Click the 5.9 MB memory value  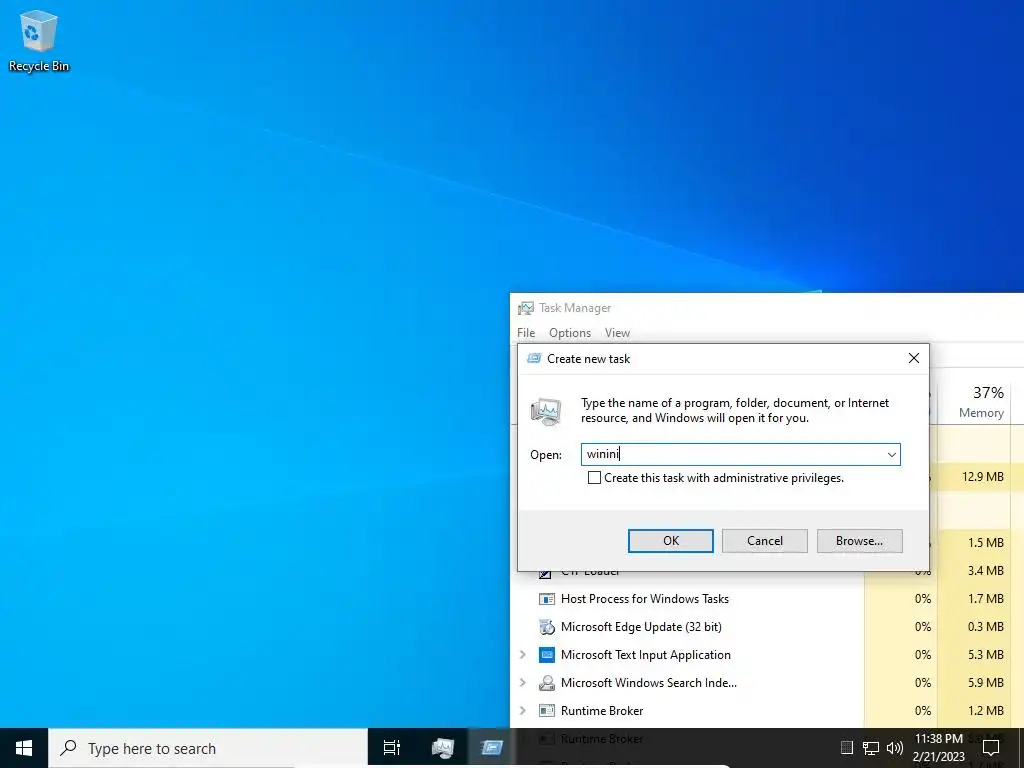(985, 683)
